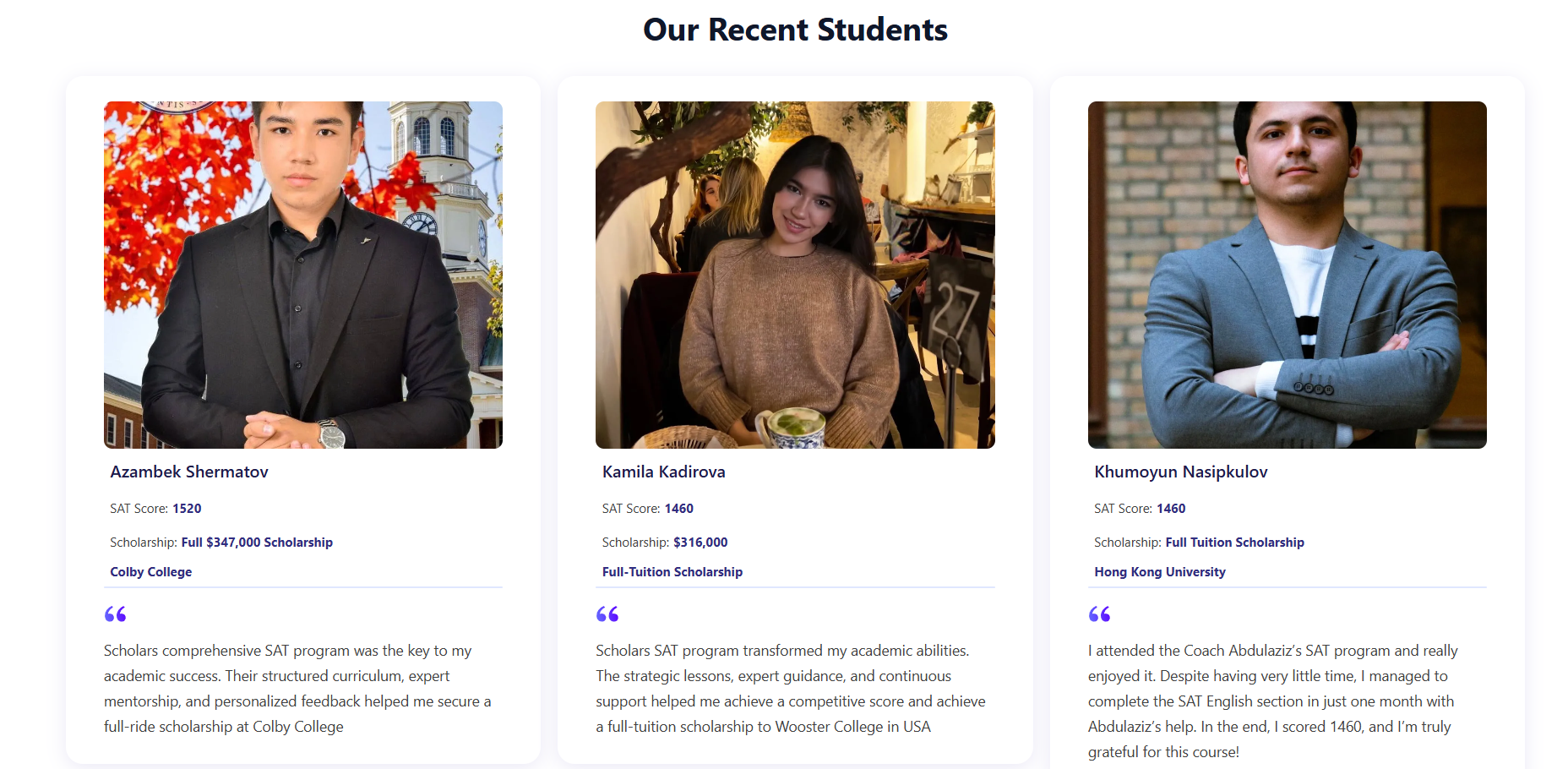Screen dimensions: 1568x769
Task: Click the quote icon in Khumoyun's card
Action: pos(1099,614)
